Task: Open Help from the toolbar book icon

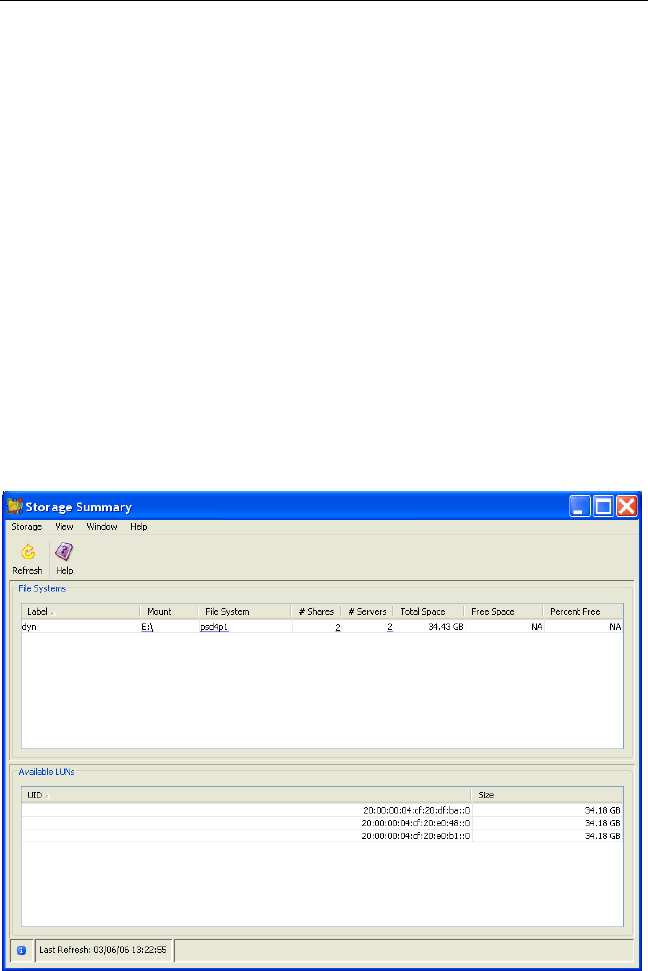Action: [64, 552]
